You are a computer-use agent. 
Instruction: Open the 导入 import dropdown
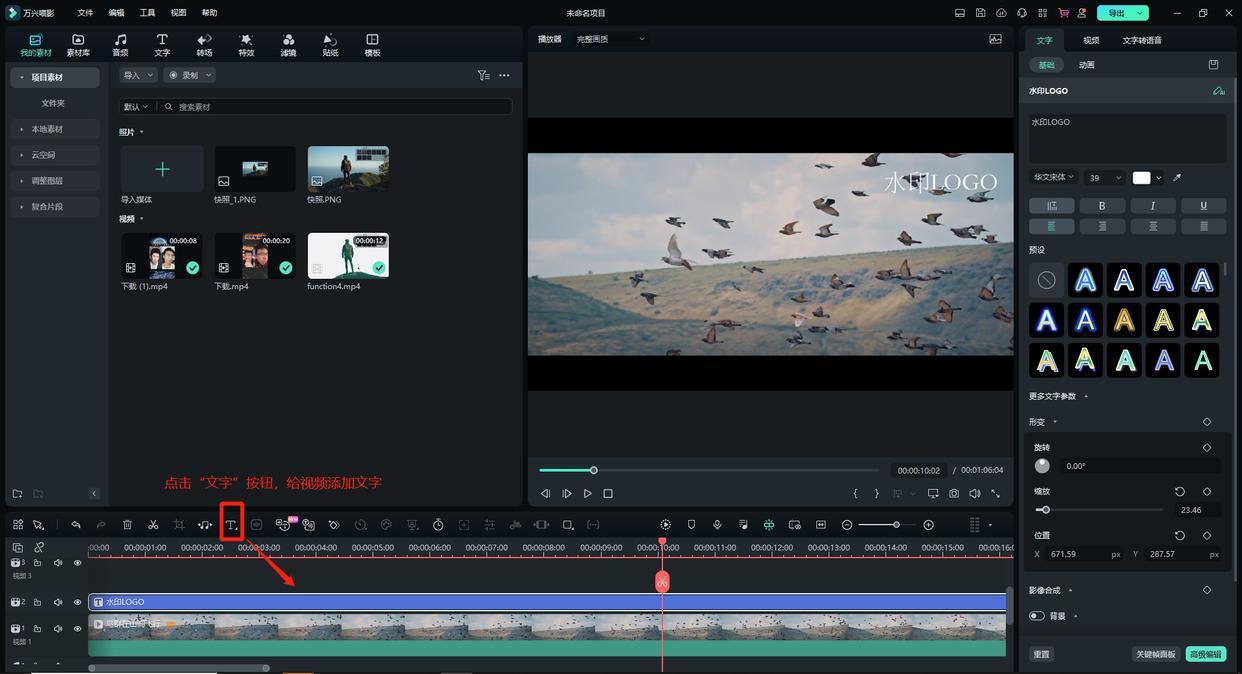(x=139, y=75)
